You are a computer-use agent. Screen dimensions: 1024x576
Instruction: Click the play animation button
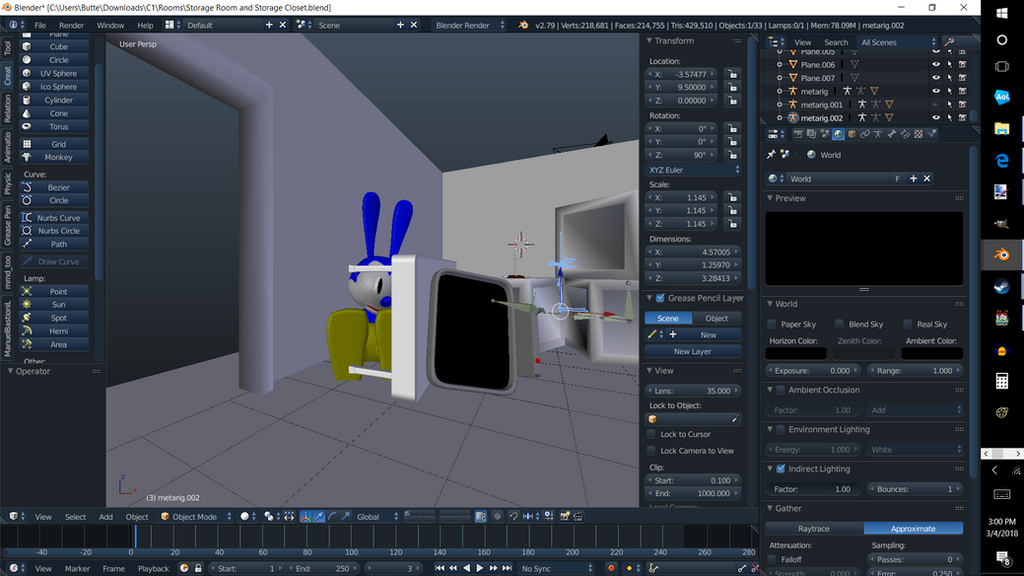click(x=480, y=569)
